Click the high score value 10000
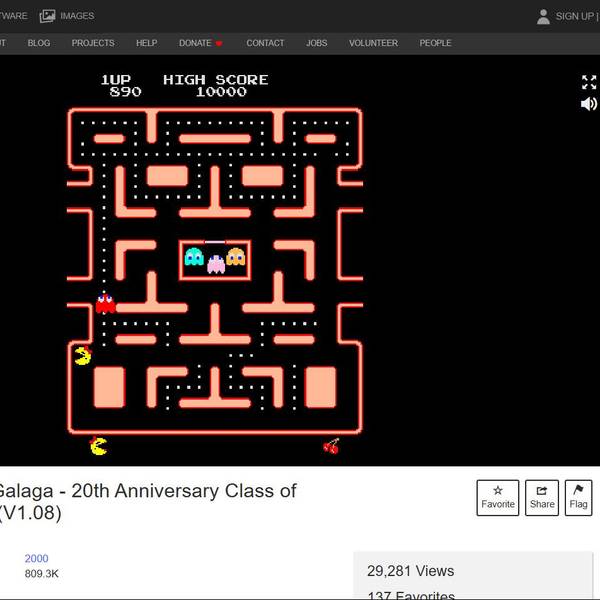Image resolution: width=600 pixels, height=600 pixels. click(221, 92)
